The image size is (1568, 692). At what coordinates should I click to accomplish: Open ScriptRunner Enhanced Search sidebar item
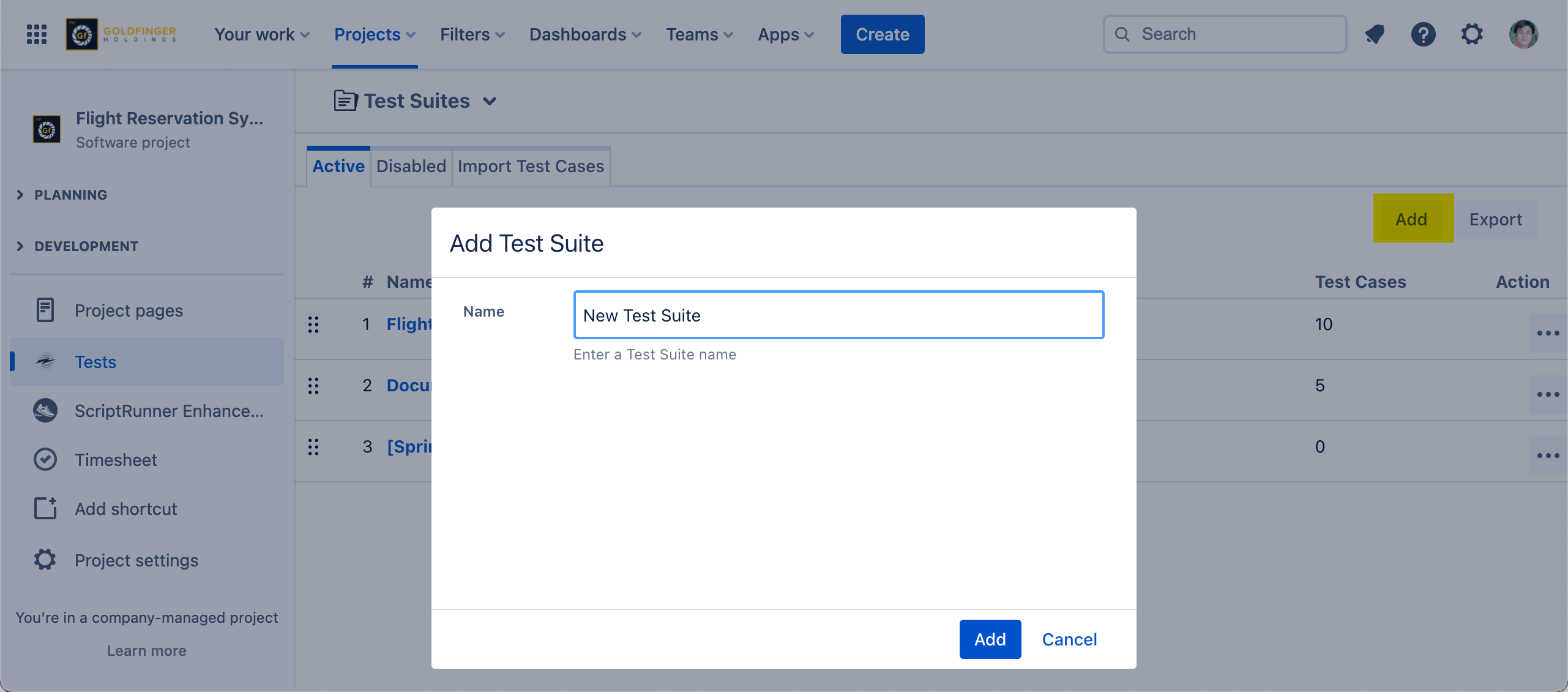pyautogui.click(x=168, y=411)
